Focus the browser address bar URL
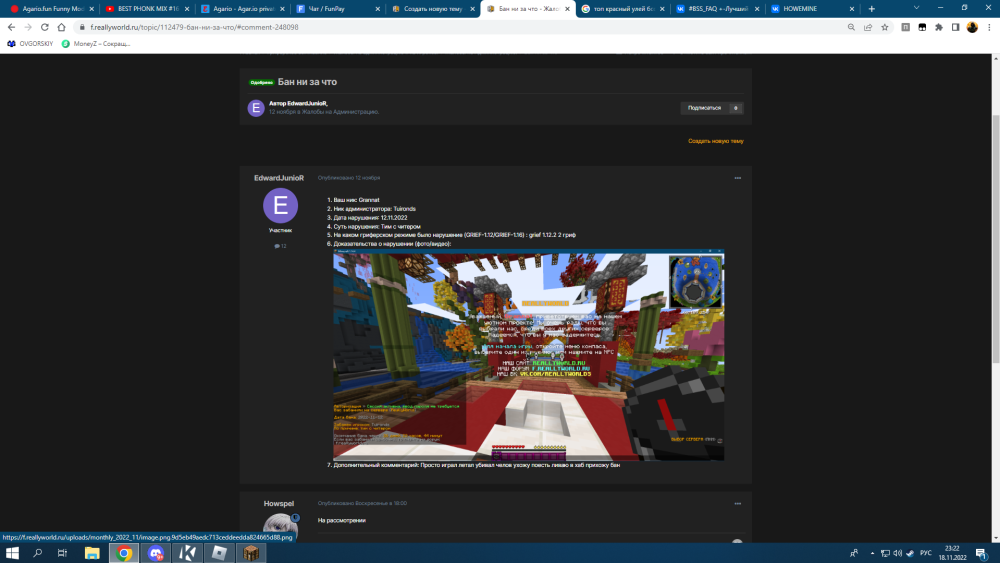This screenshot has height=563, width=1000. (194, 27)
